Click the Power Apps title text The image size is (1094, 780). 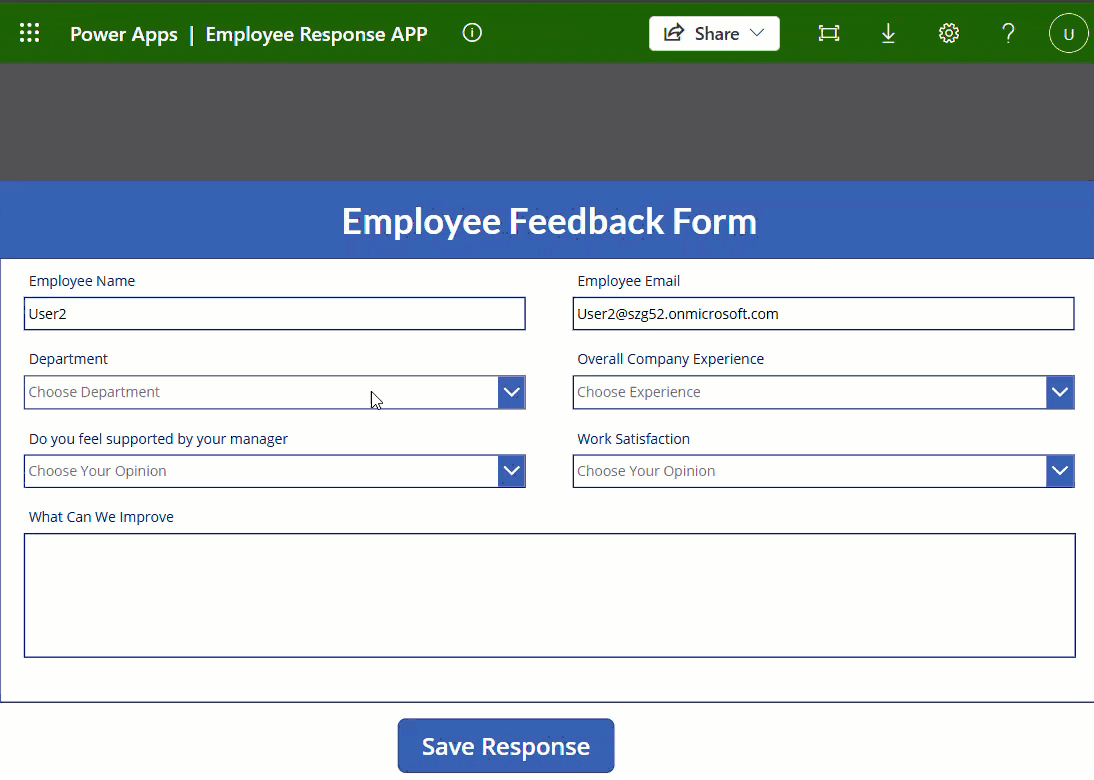pos(123,33)
